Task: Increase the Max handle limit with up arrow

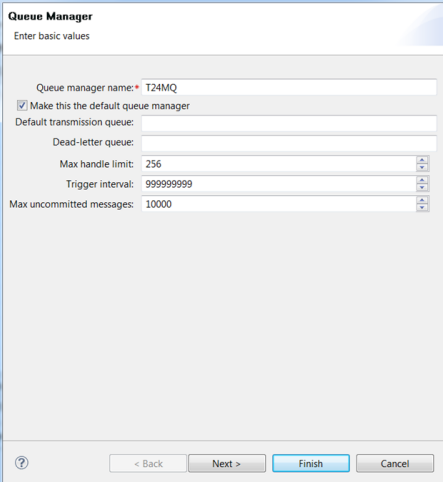Action: point(422,160)
